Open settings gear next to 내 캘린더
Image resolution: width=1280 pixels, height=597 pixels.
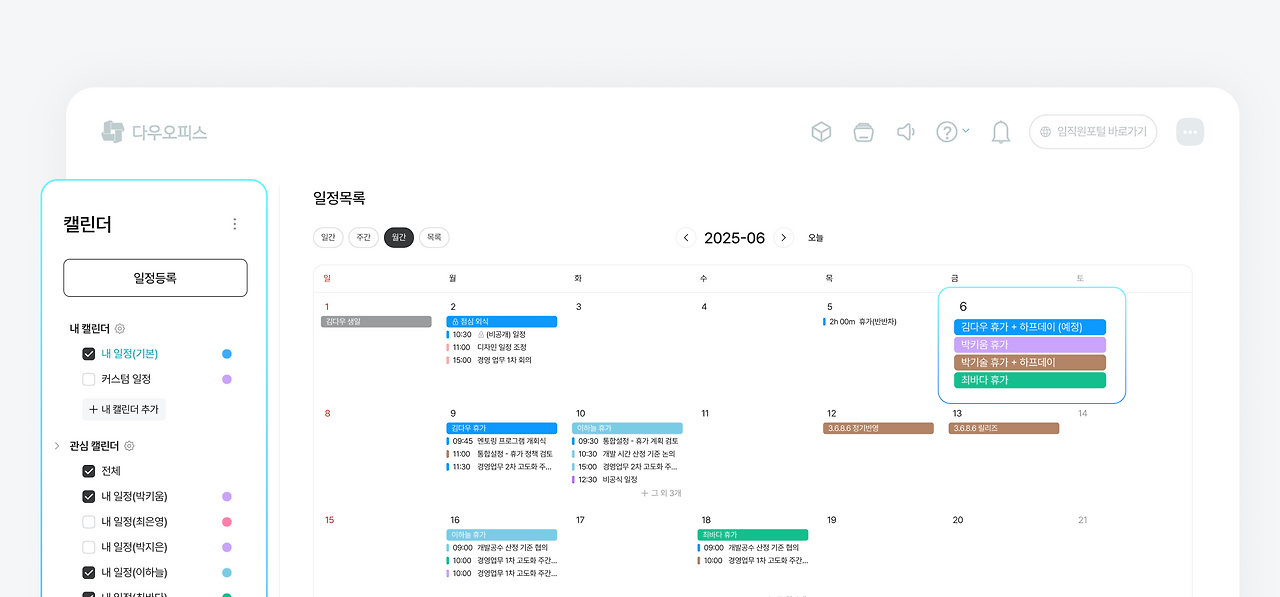coord(120,328)
